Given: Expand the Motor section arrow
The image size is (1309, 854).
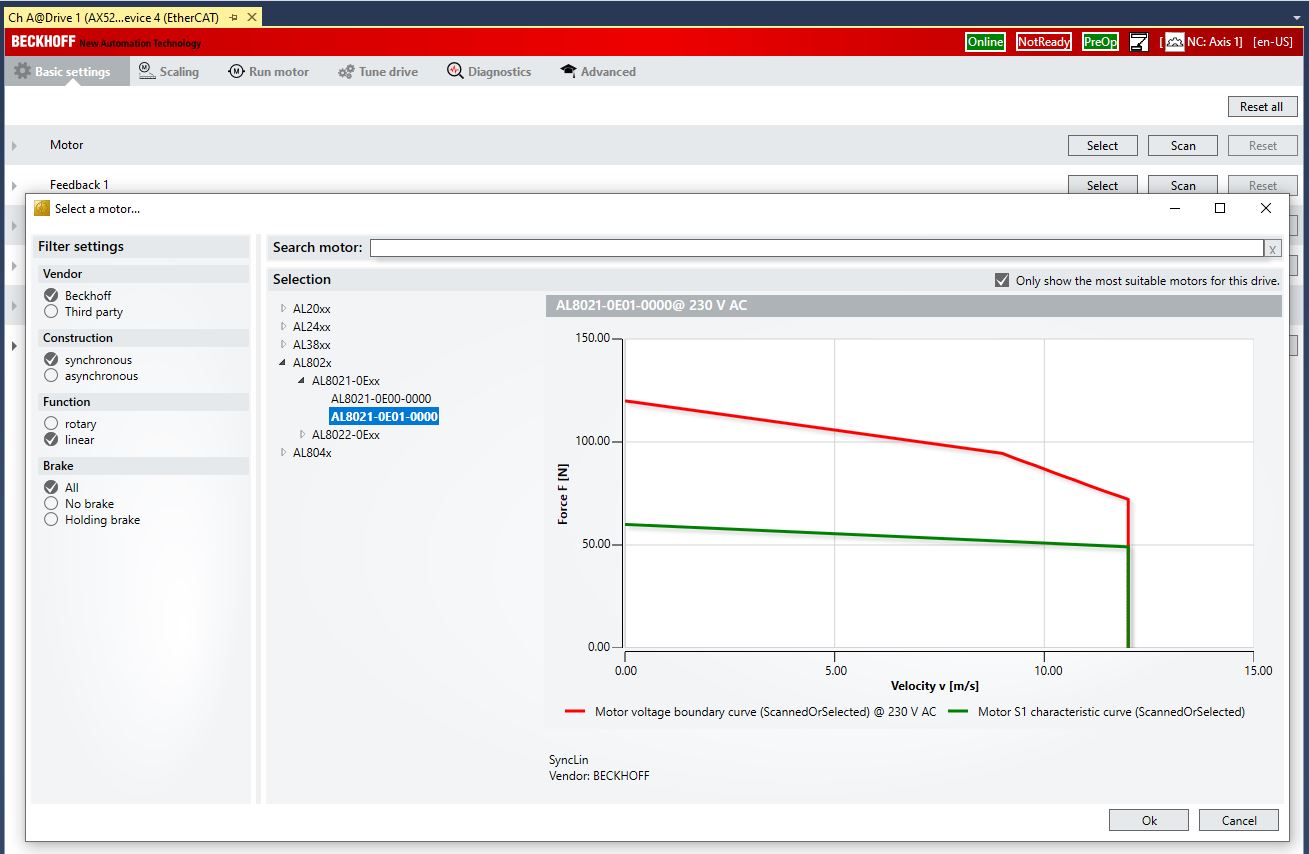Looking at the screenshot, I should [14, 146].
